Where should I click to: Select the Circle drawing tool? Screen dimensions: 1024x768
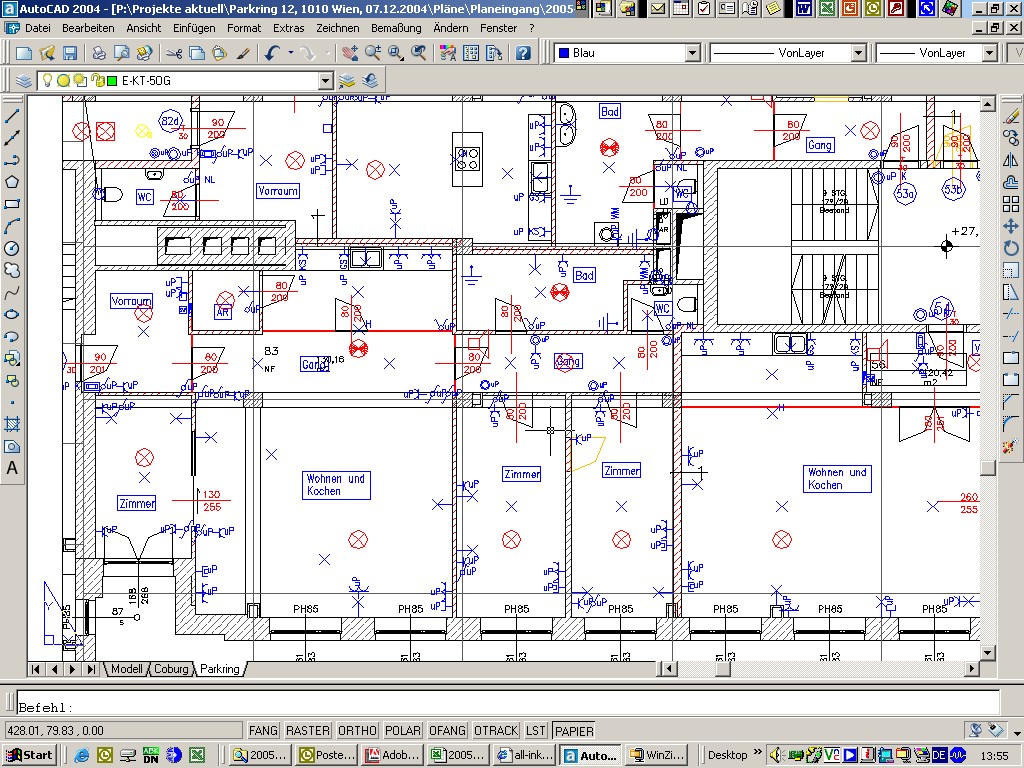click(x=12, y=248)
